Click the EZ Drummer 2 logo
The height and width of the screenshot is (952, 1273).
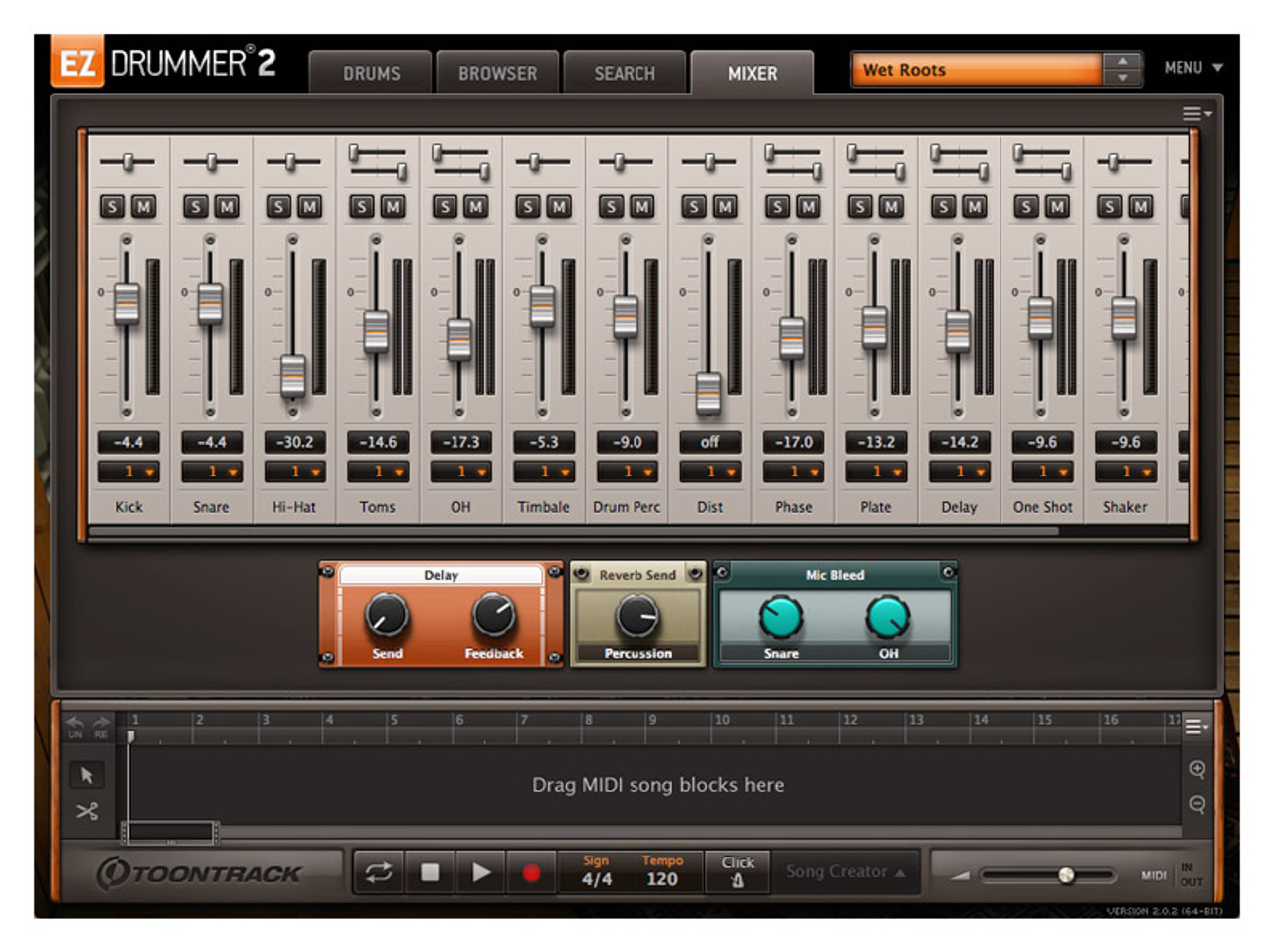[164, 64]
